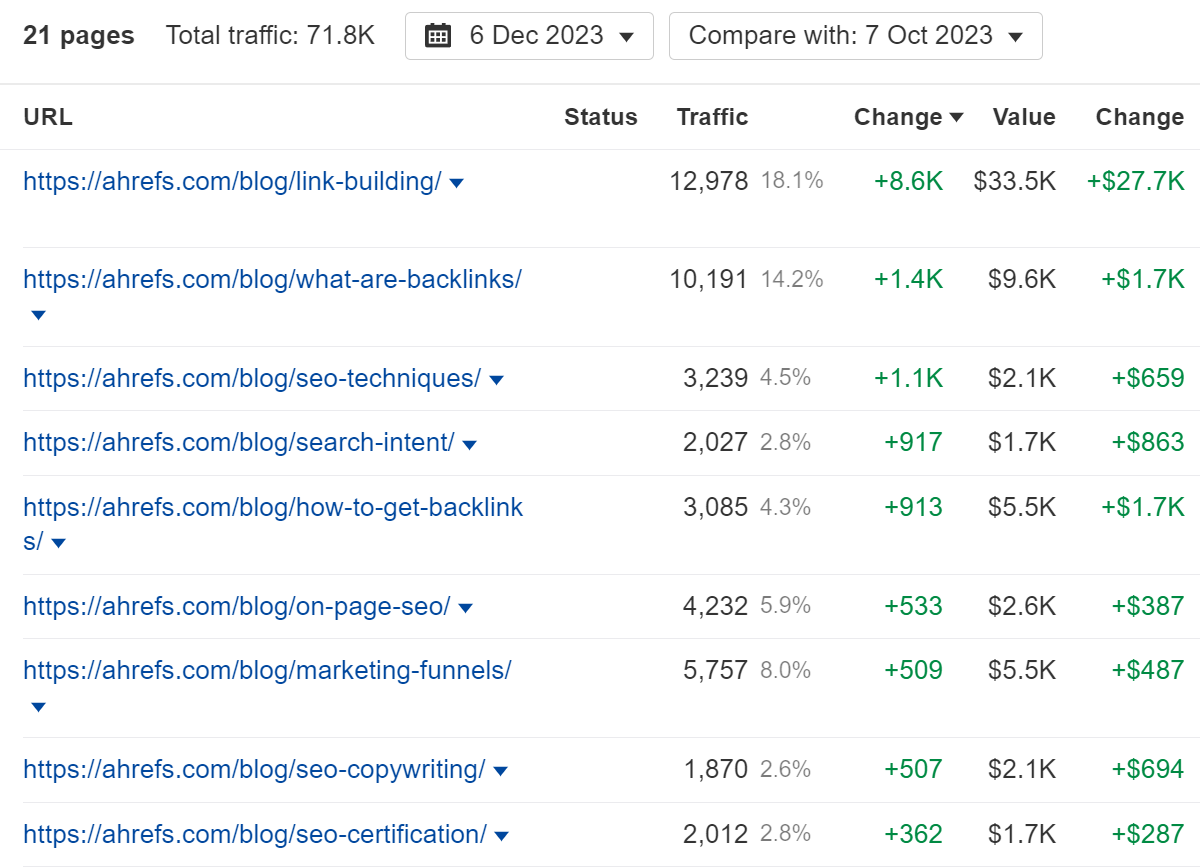This screenshot has height=867, width=1200.
Task: Expand the caret next to on-page-seo URL
Action: [465, 607]
